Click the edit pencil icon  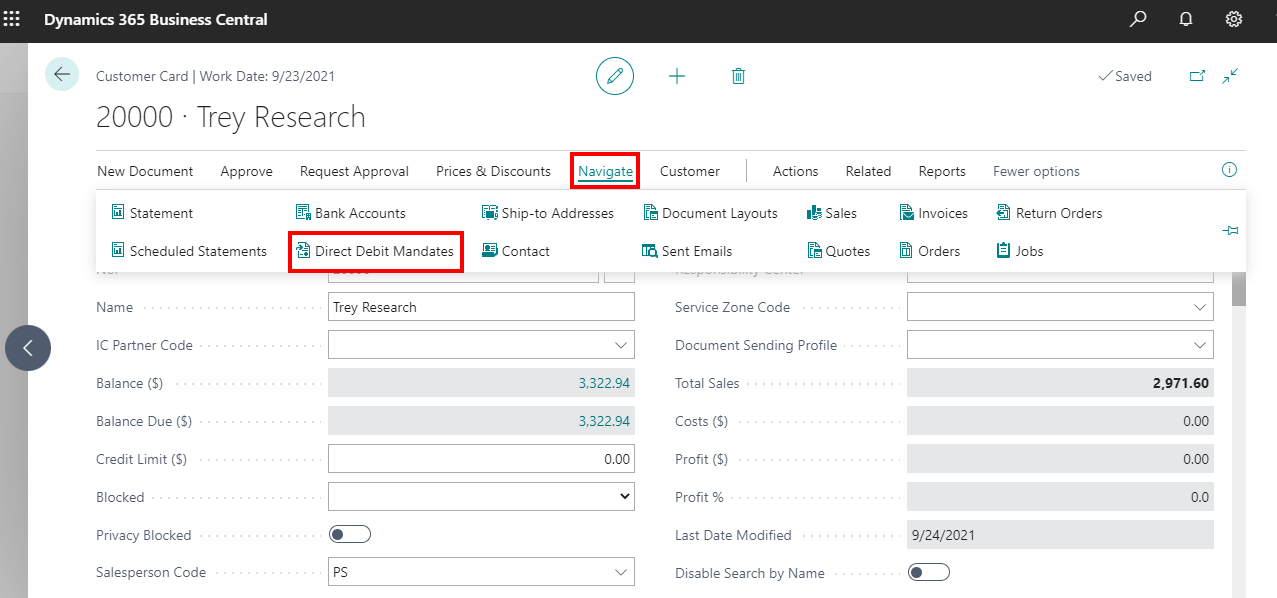coord(615,76)
